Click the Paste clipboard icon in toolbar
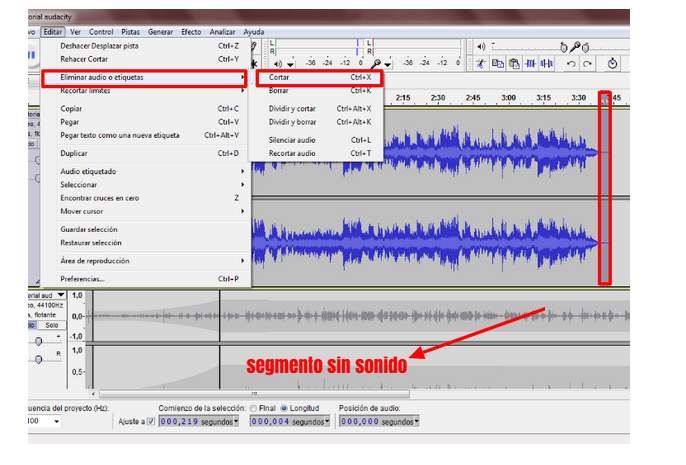Image resolution: width=686 pixels, height=465 pixels. (513, 63)
